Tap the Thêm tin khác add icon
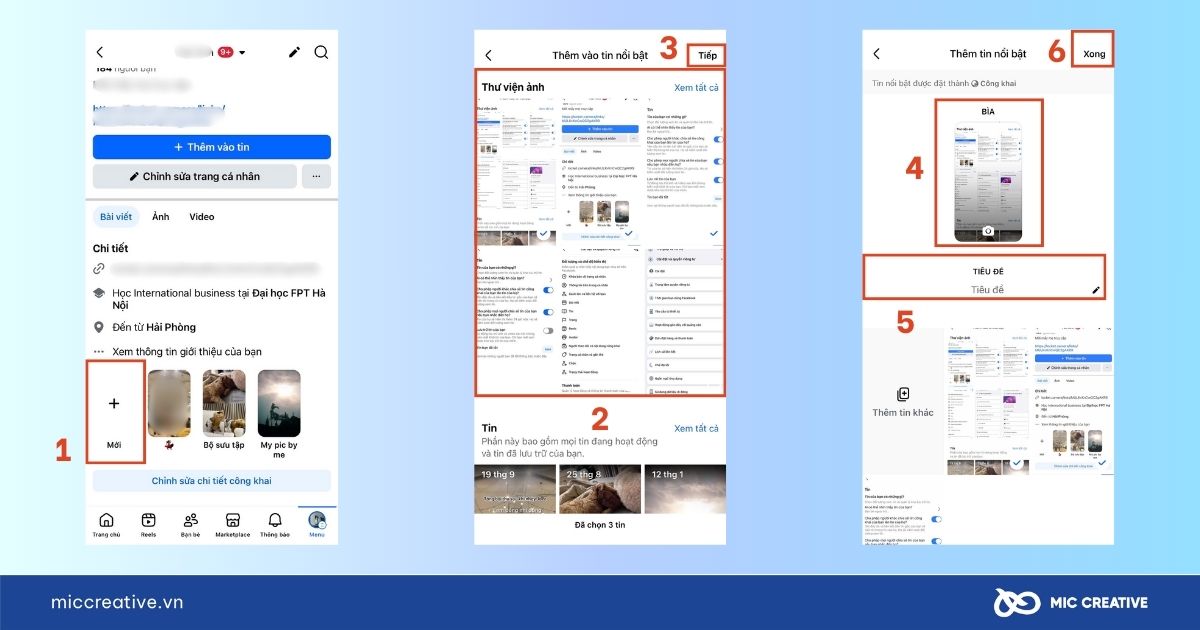The width and height of the screenshot is (1200, 630). [x=903, y=394]
